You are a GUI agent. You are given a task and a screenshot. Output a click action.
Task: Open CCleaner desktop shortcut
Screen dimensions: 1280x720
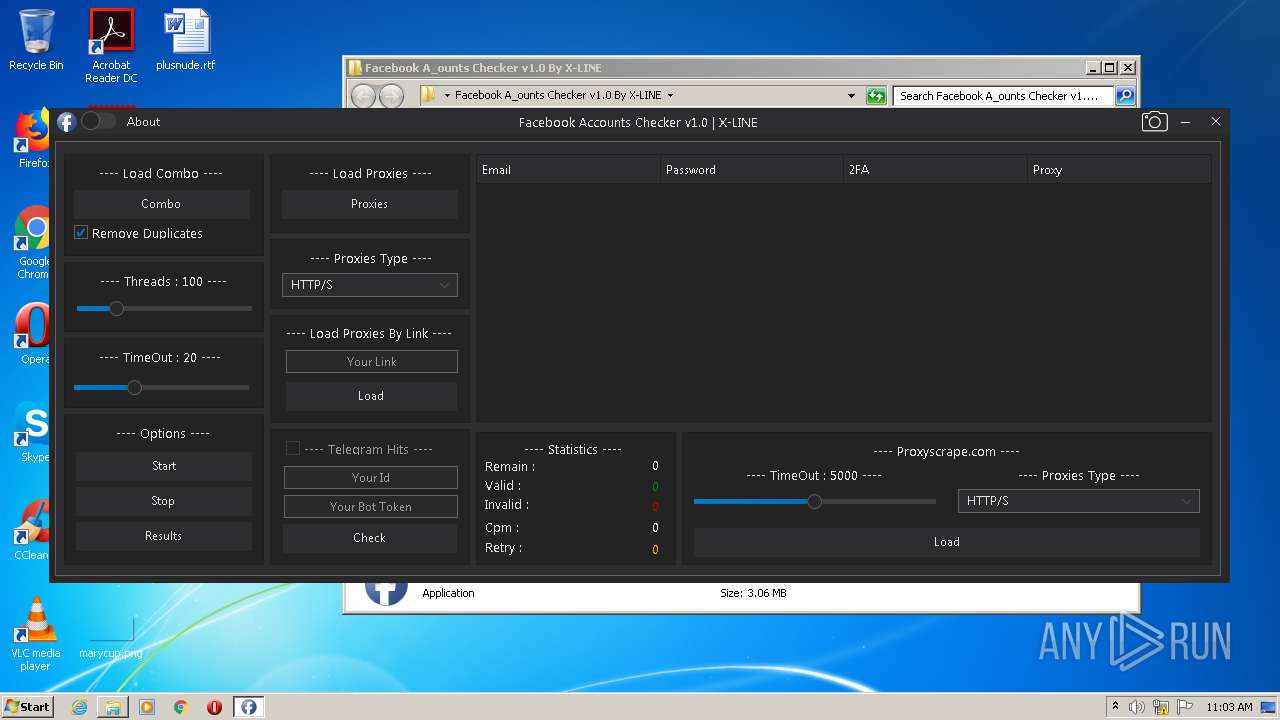click(x=31, y=530)
